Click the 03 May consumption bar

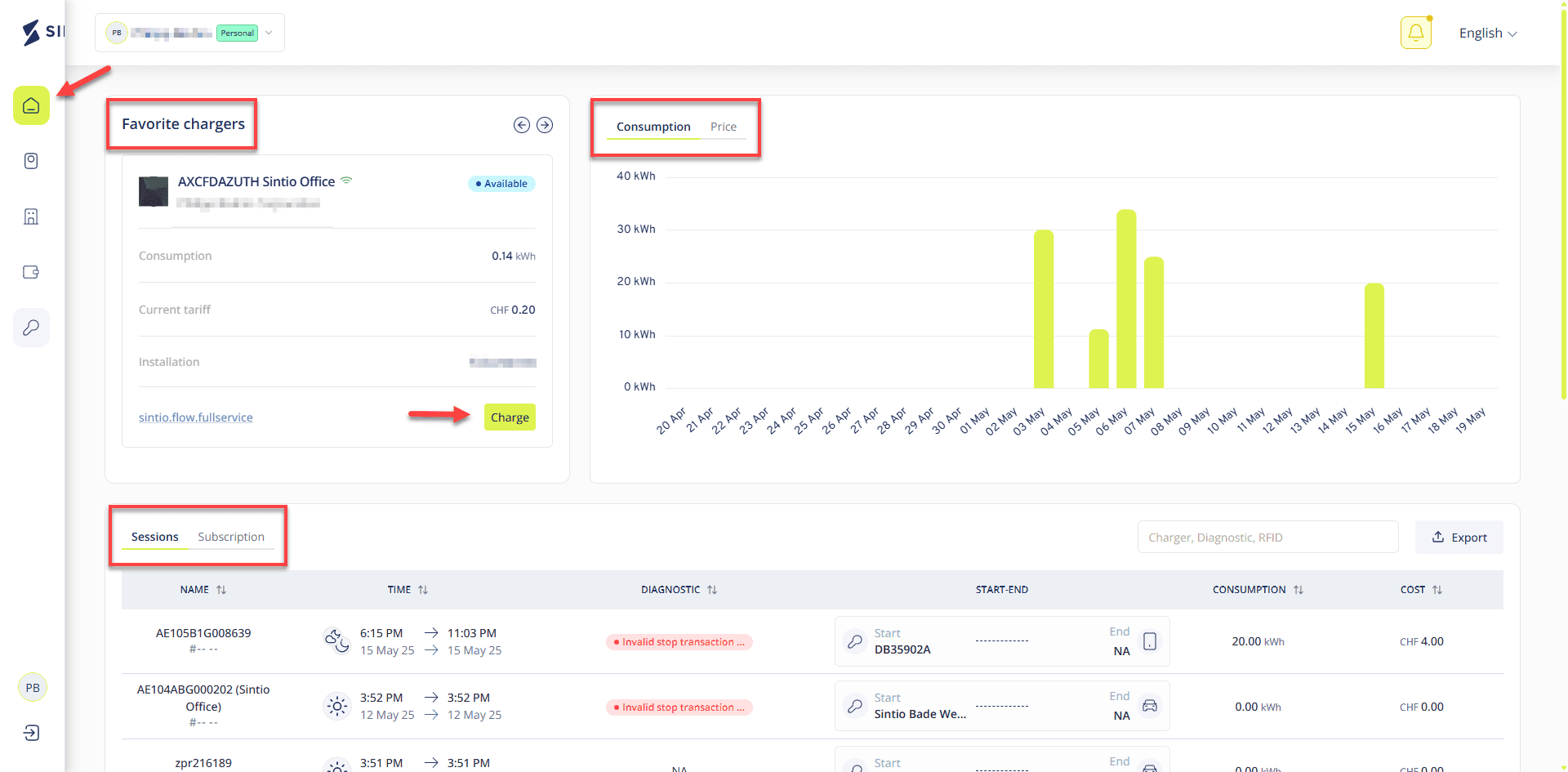coord(1044,309)
